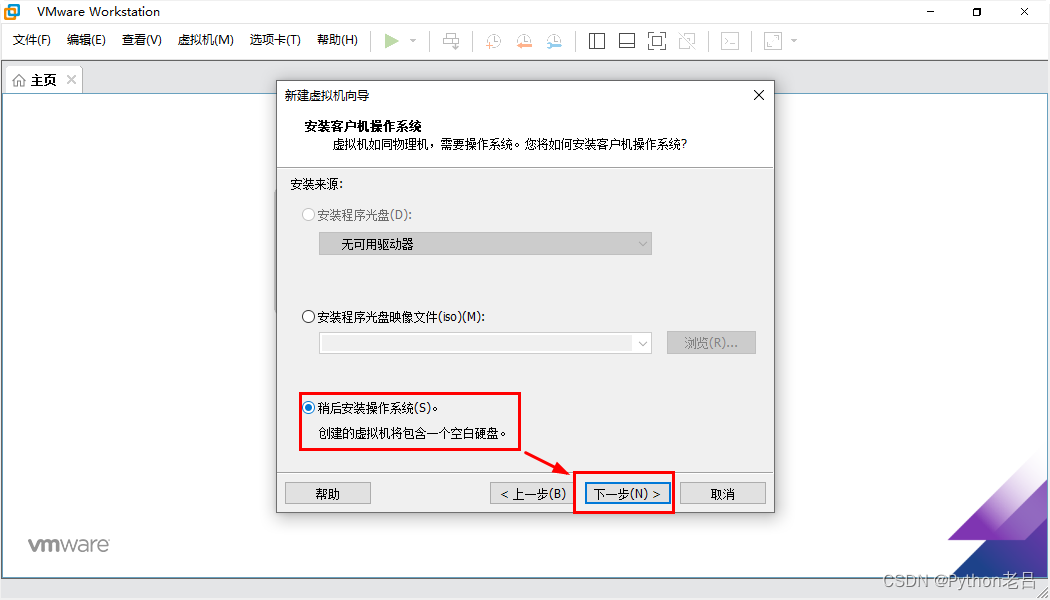Expand the 无可用驱动器 drive dropdown
This screenshot has height=600, width=1050.
click(485, 244)
